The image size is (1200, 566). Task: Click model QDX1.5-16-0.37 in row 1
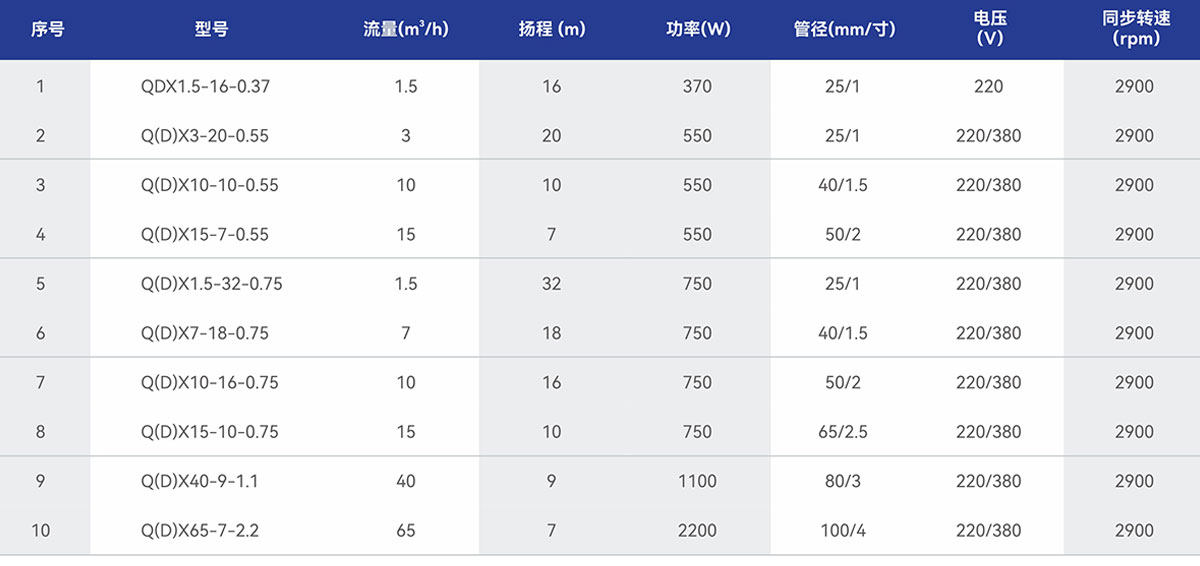206,87
